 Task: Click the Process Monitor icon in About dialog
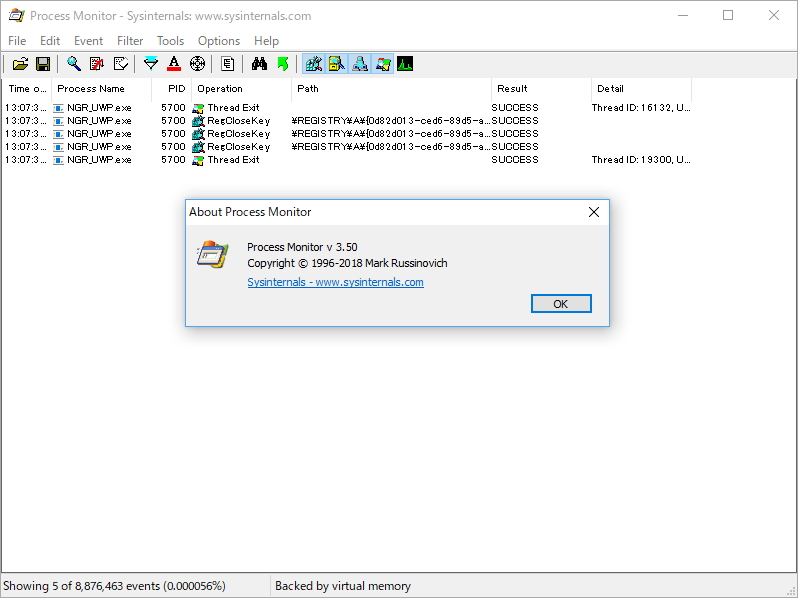point(213,254)
